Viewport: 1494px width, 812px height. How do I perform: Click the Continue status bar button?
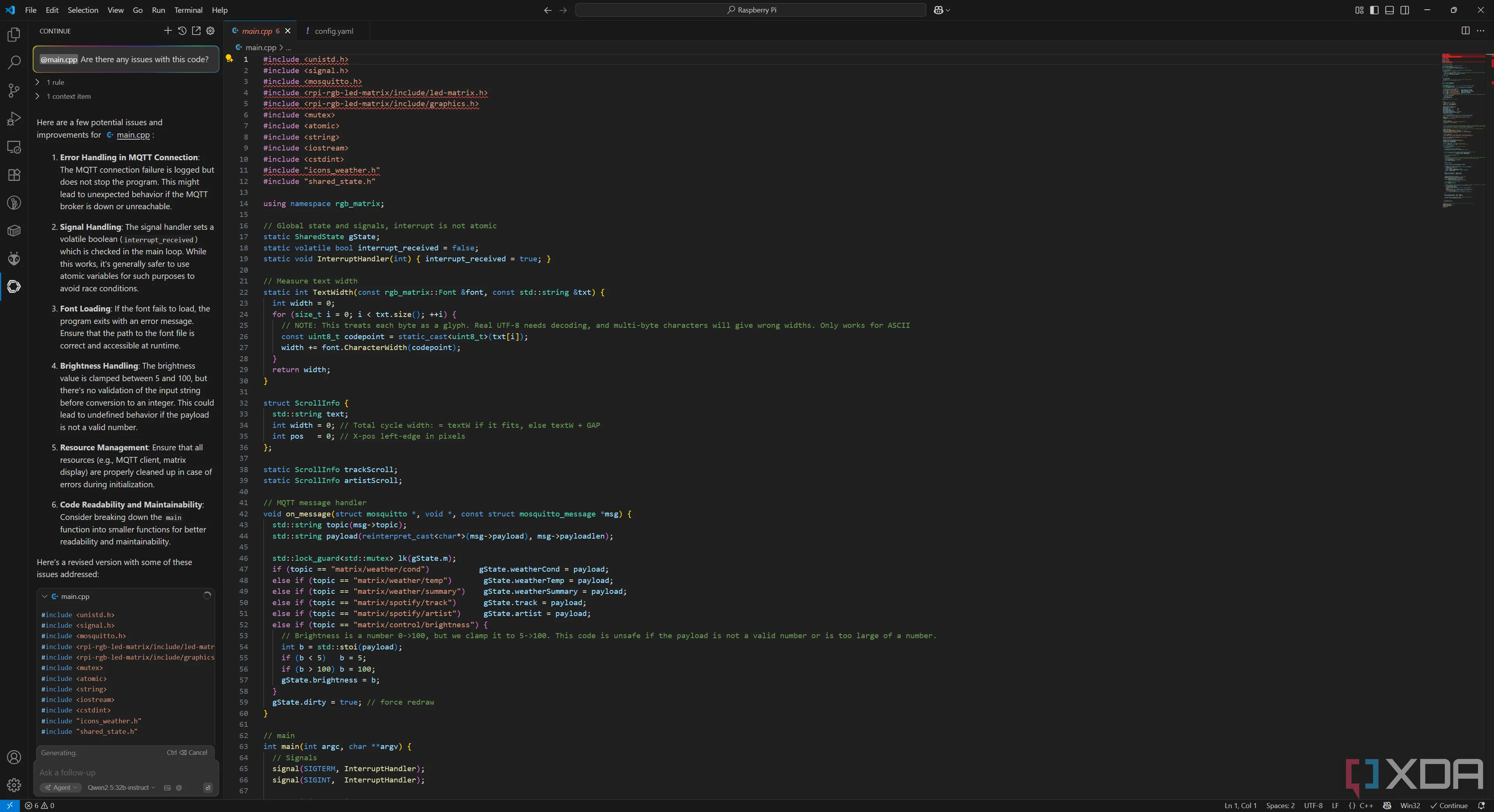[1449, 806]
